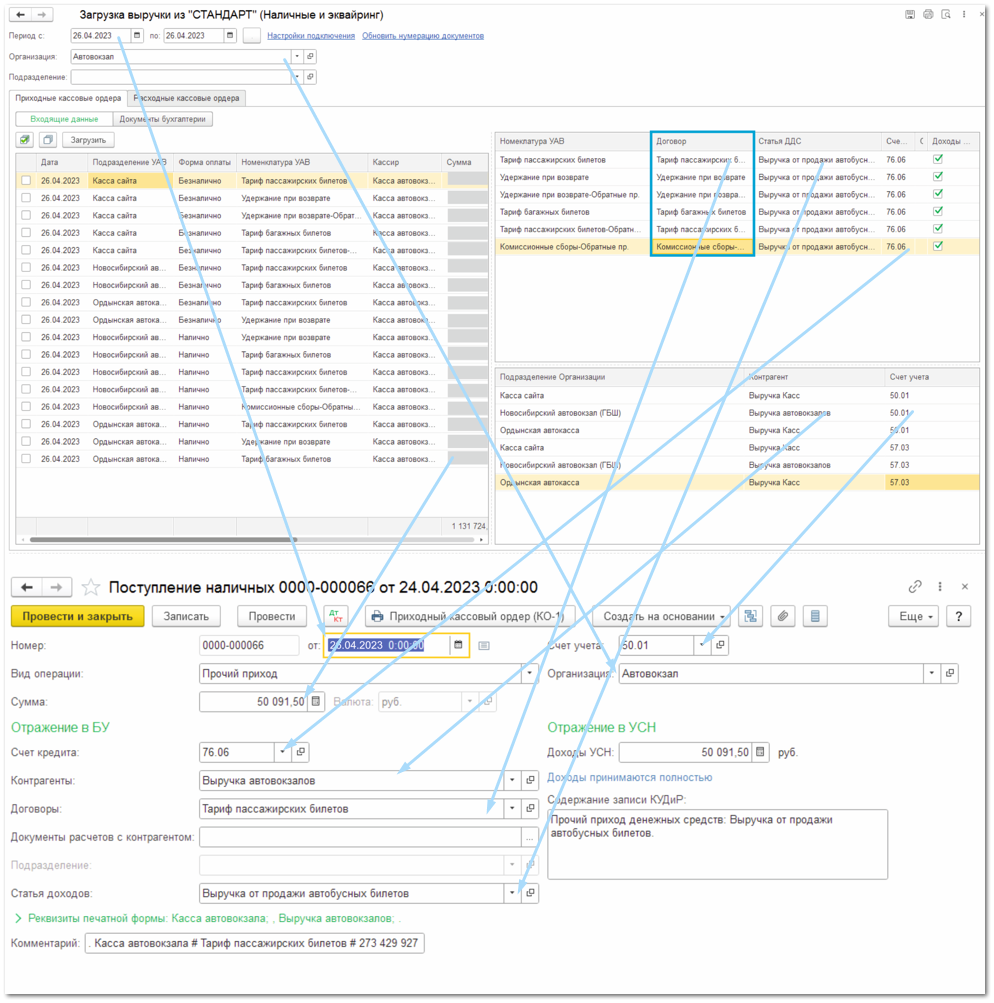Image resolution: width=994 pixels, height=1003 pixels.
Task: Open the Настройки подключения link
Action: click(311, 36)
